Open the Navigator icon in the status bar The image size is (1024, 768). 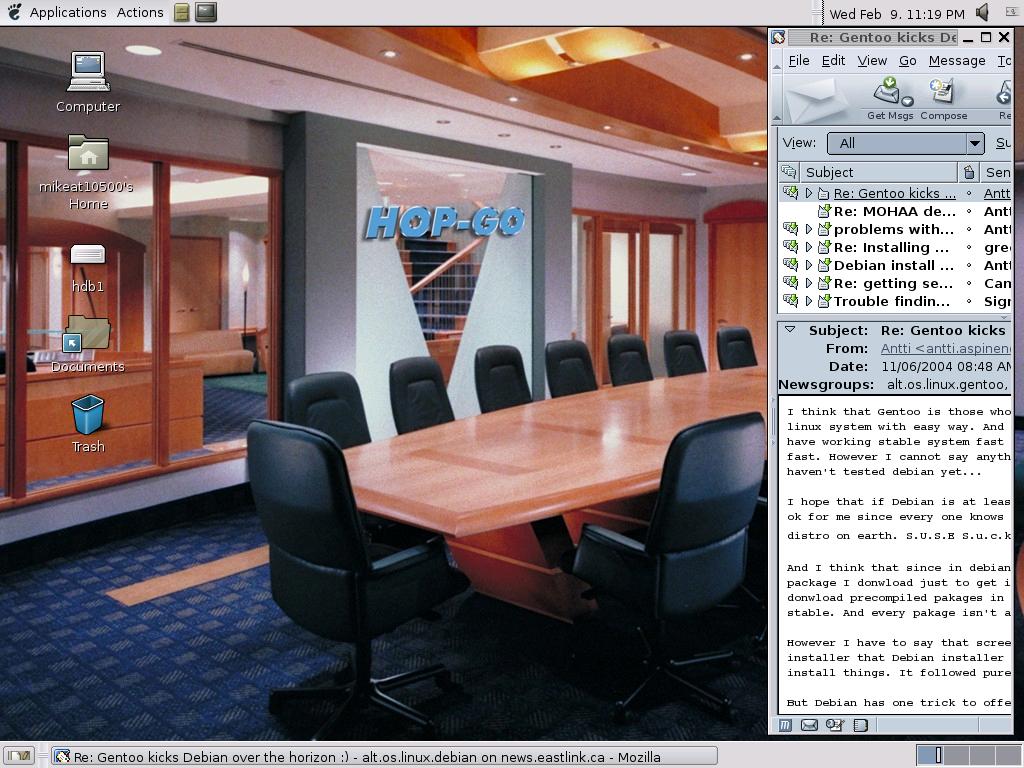787,725
